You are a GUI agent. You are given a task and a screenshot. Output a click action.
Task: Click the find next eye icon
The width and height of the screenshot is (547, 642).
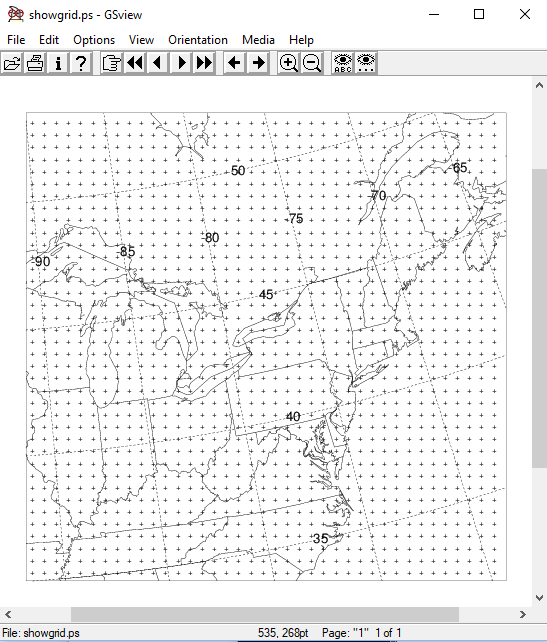tap(366, 63)
